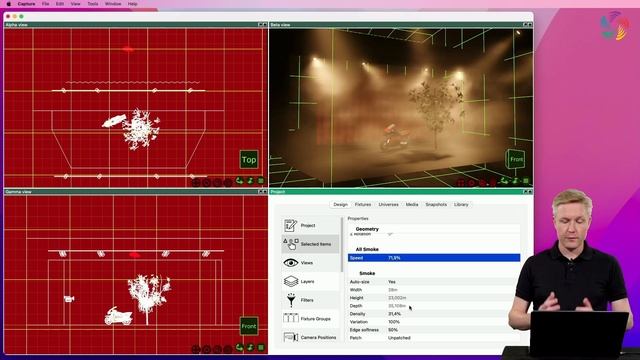This screenshot has width=640, height=360.
Task: Open the Apple menu
Action: pyautogui.click(x=9, y=4)
